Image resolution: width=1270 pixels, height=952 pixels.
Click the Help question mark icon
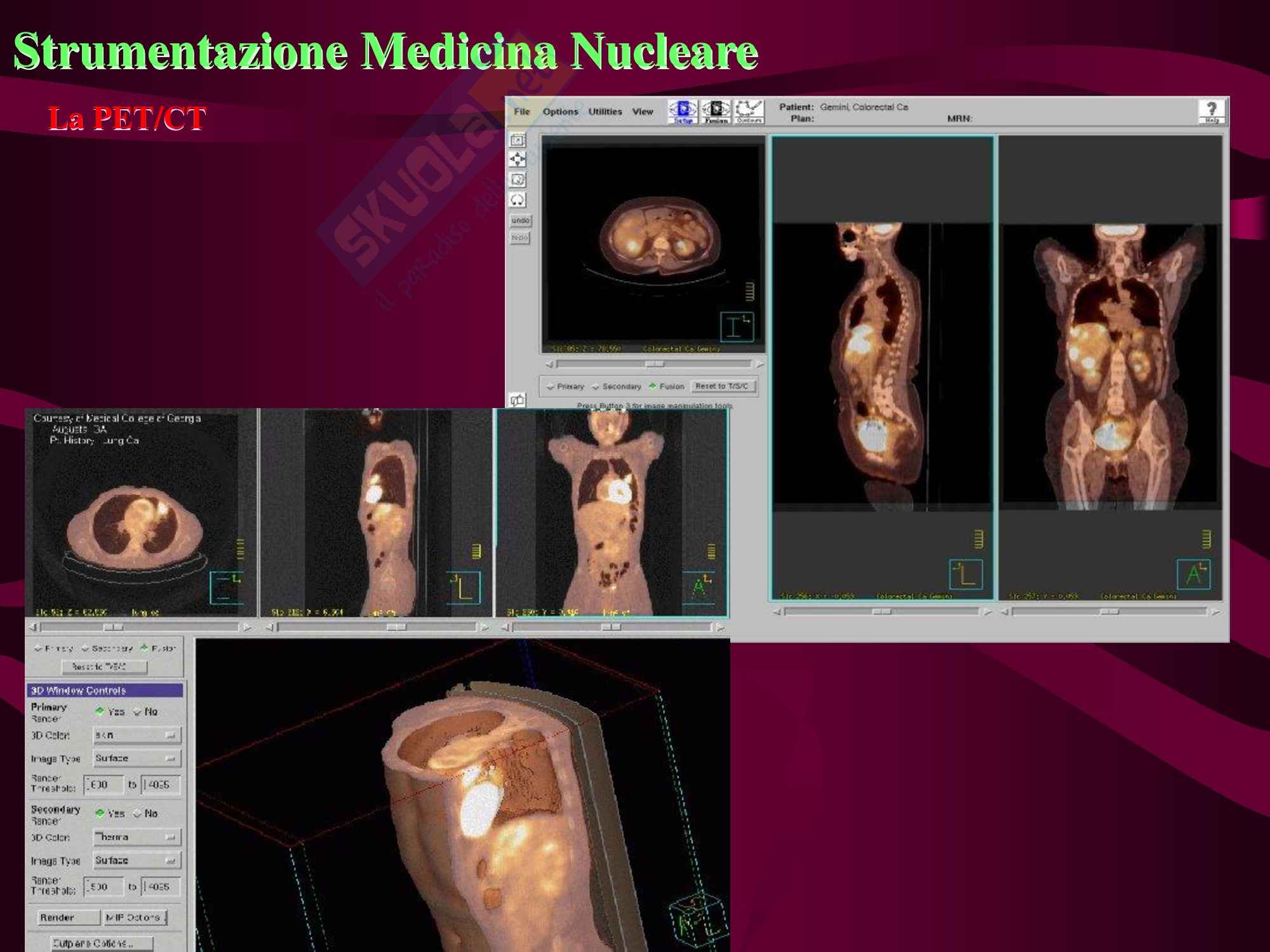tap(1211, 112)
